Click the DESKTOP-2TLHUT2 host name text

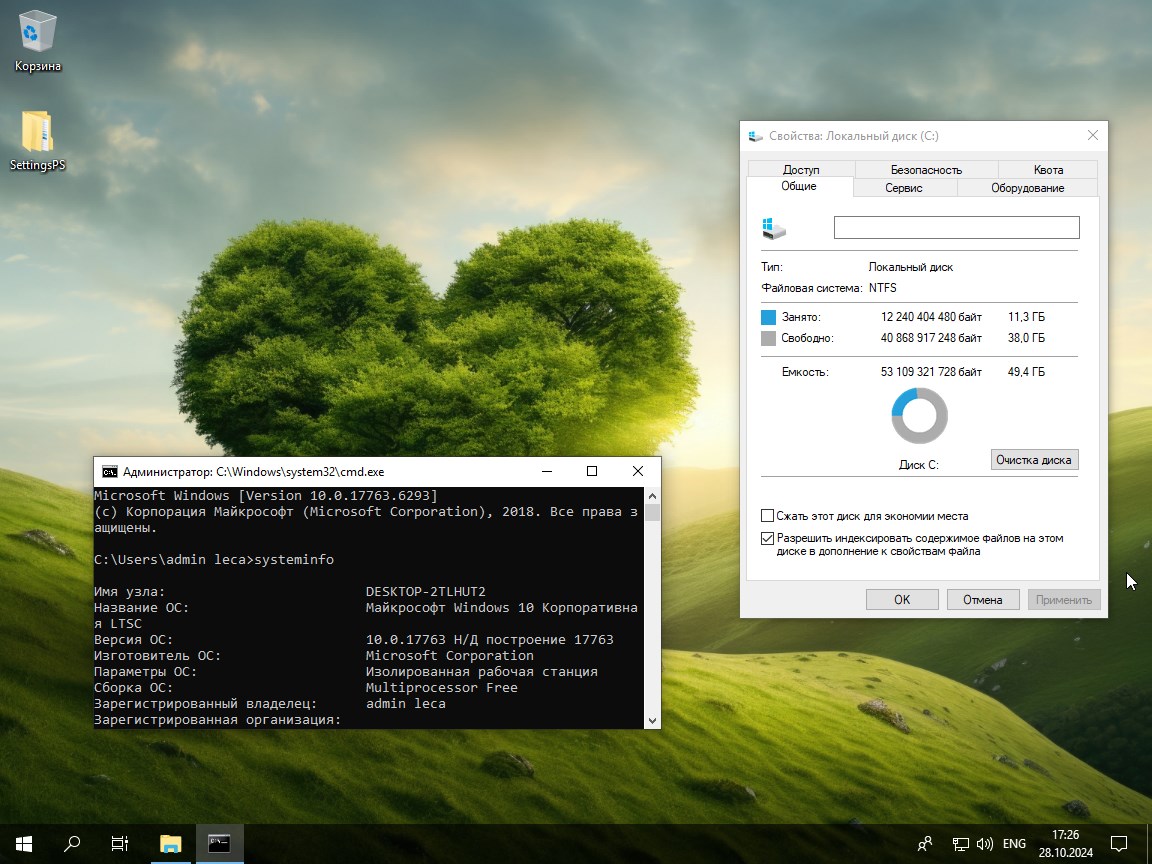[425, 591]
